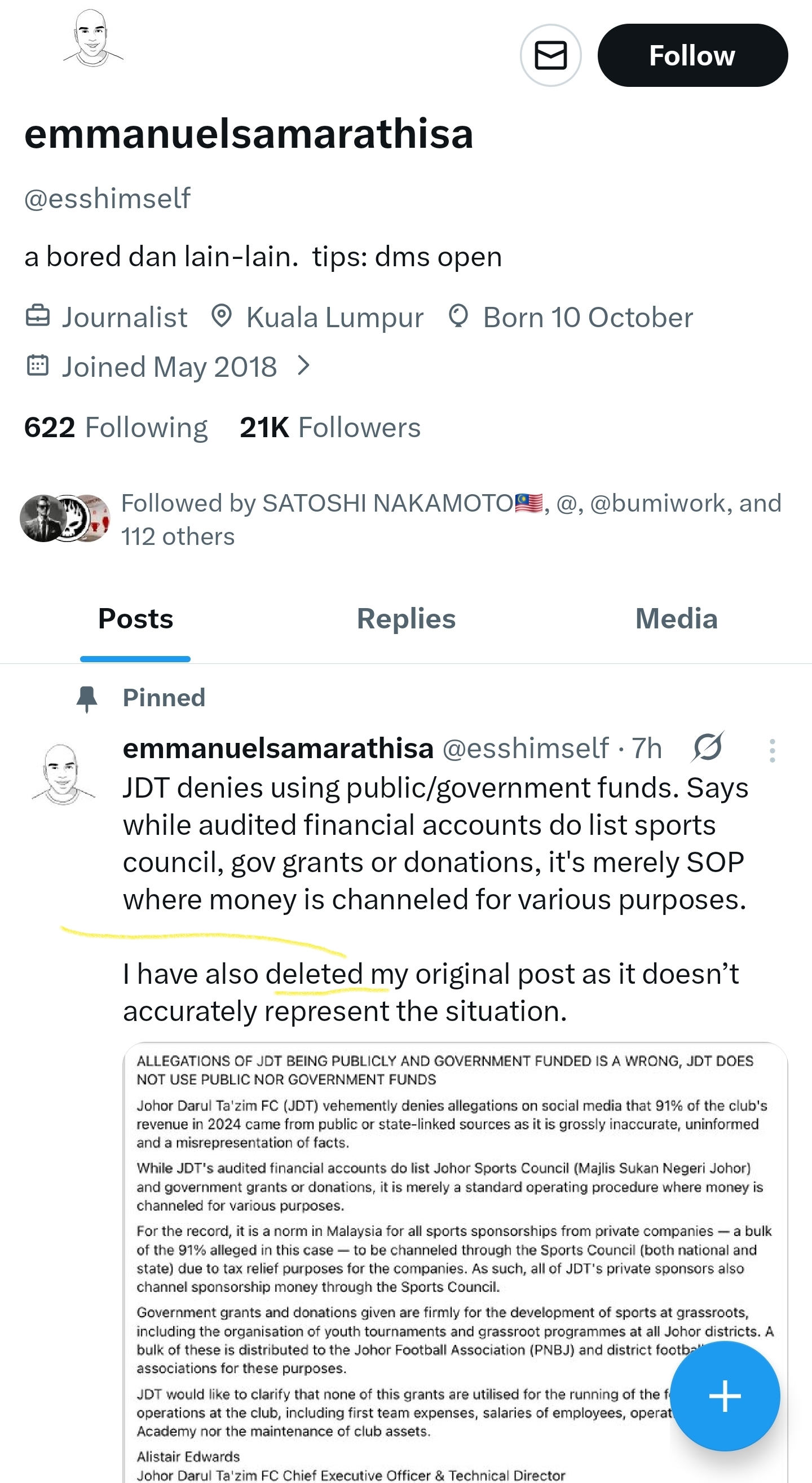812x1483 pixels.
Task: Tap the Journalist briefcase icon
Action: (38, 316)
